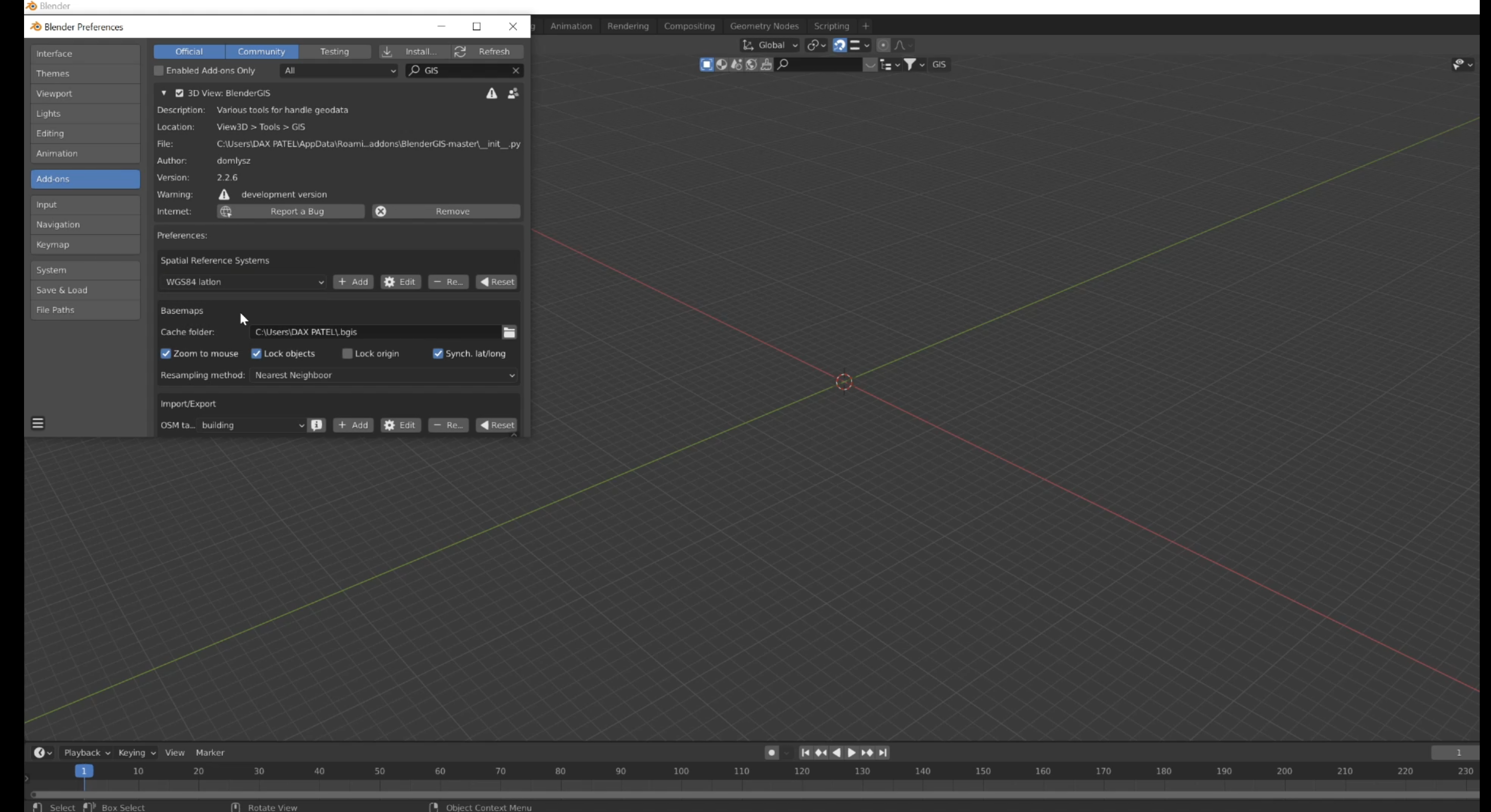Enable the Enabled Add-ons Only checkbox
Image resolution: width=1491 pixels, height=812 pixels.
pos(159,70)
